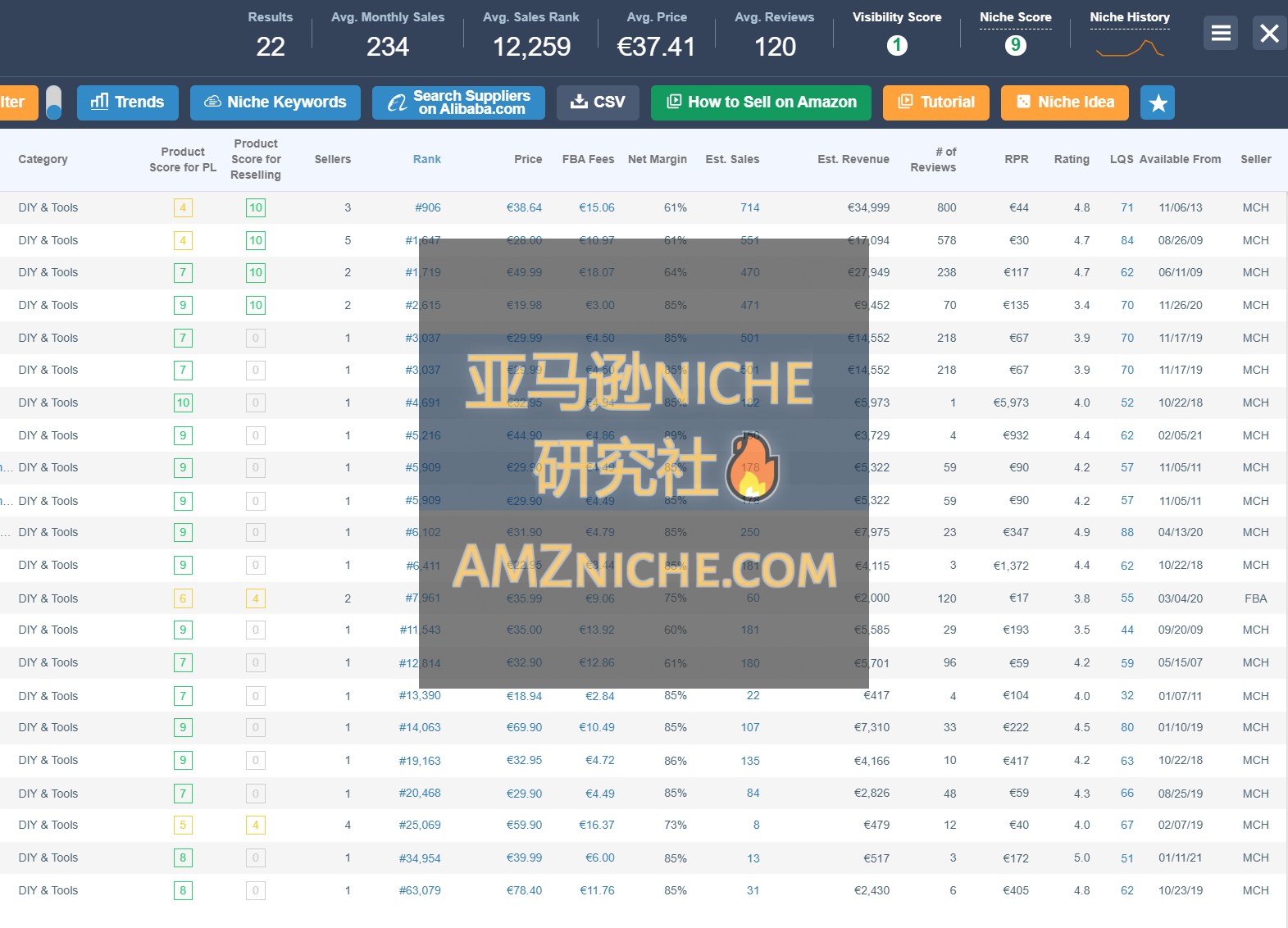
Task: Sort by Rating column header
Action: click(1072, 159)
